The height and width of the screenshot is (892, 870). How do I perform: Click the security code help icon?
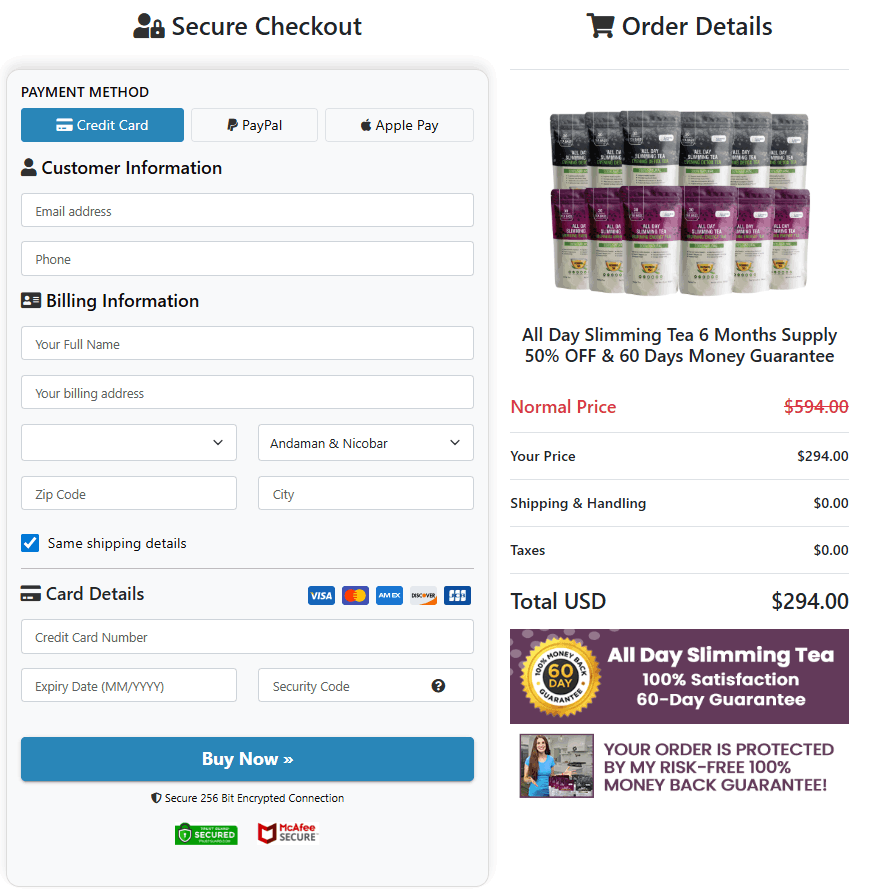(438, 686)
